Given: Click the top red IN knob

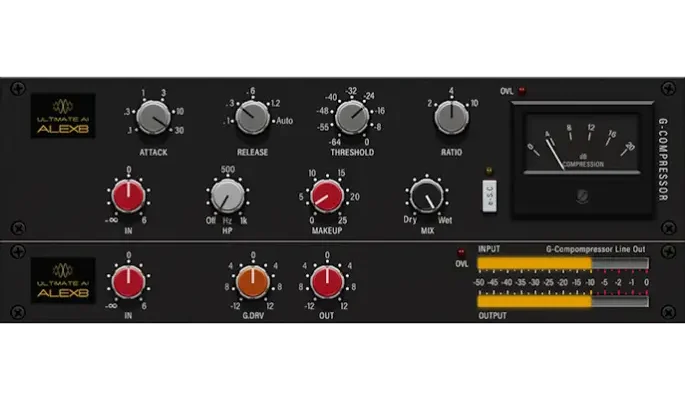Looking at the screenshot, I should (128, 195).
